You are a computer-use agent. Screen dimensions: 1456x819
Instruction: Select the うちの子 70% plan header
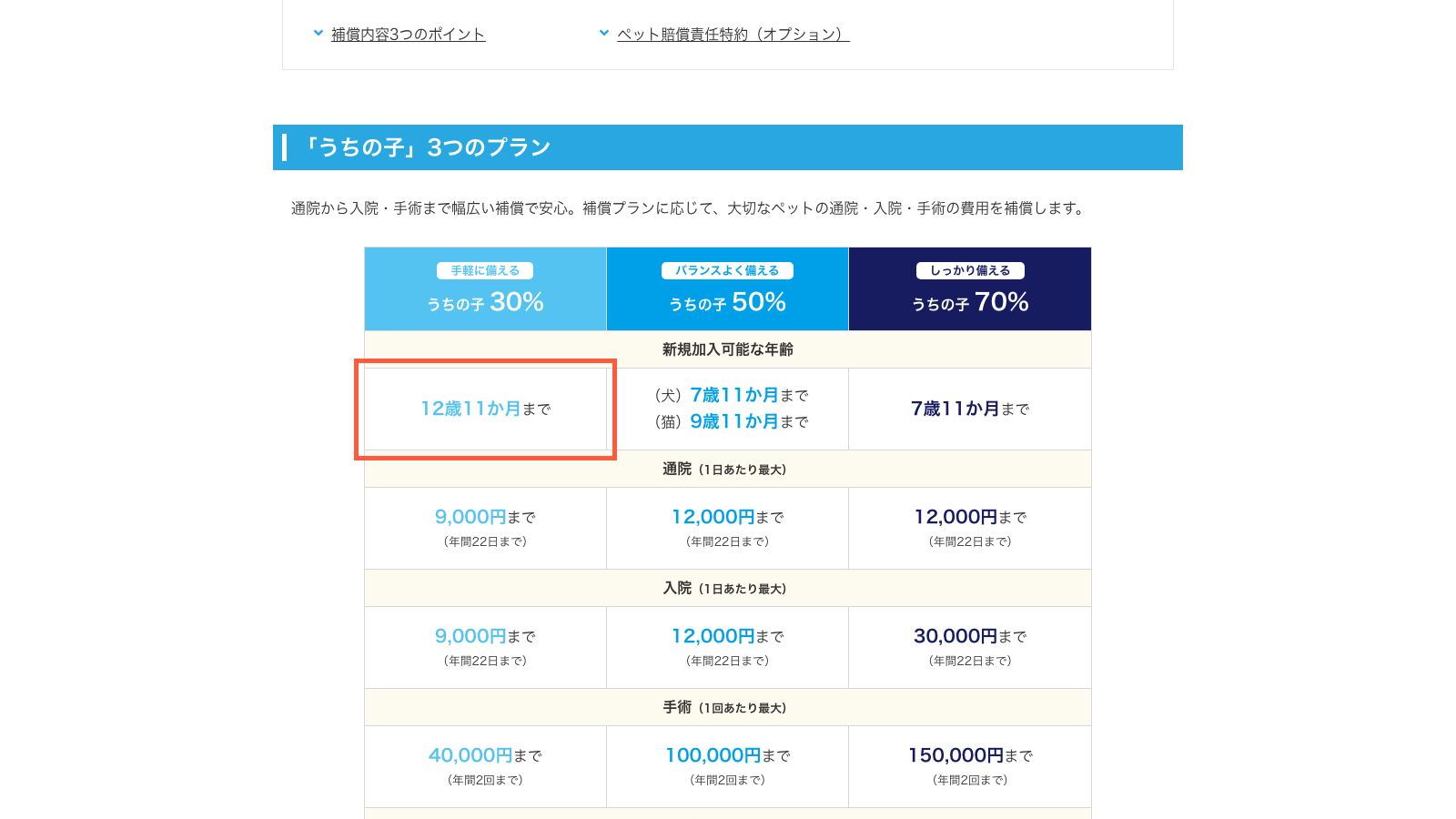pos(970,288)
